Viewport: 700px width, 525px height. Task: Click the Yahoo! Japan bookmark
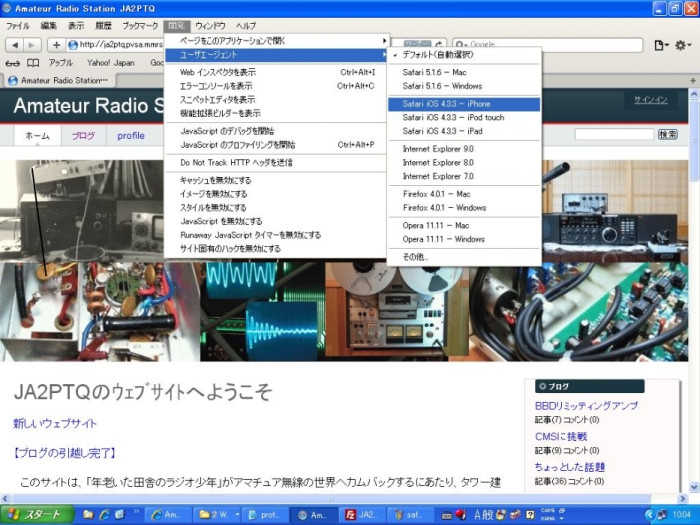pyautogui.click(x=111, y=63)
